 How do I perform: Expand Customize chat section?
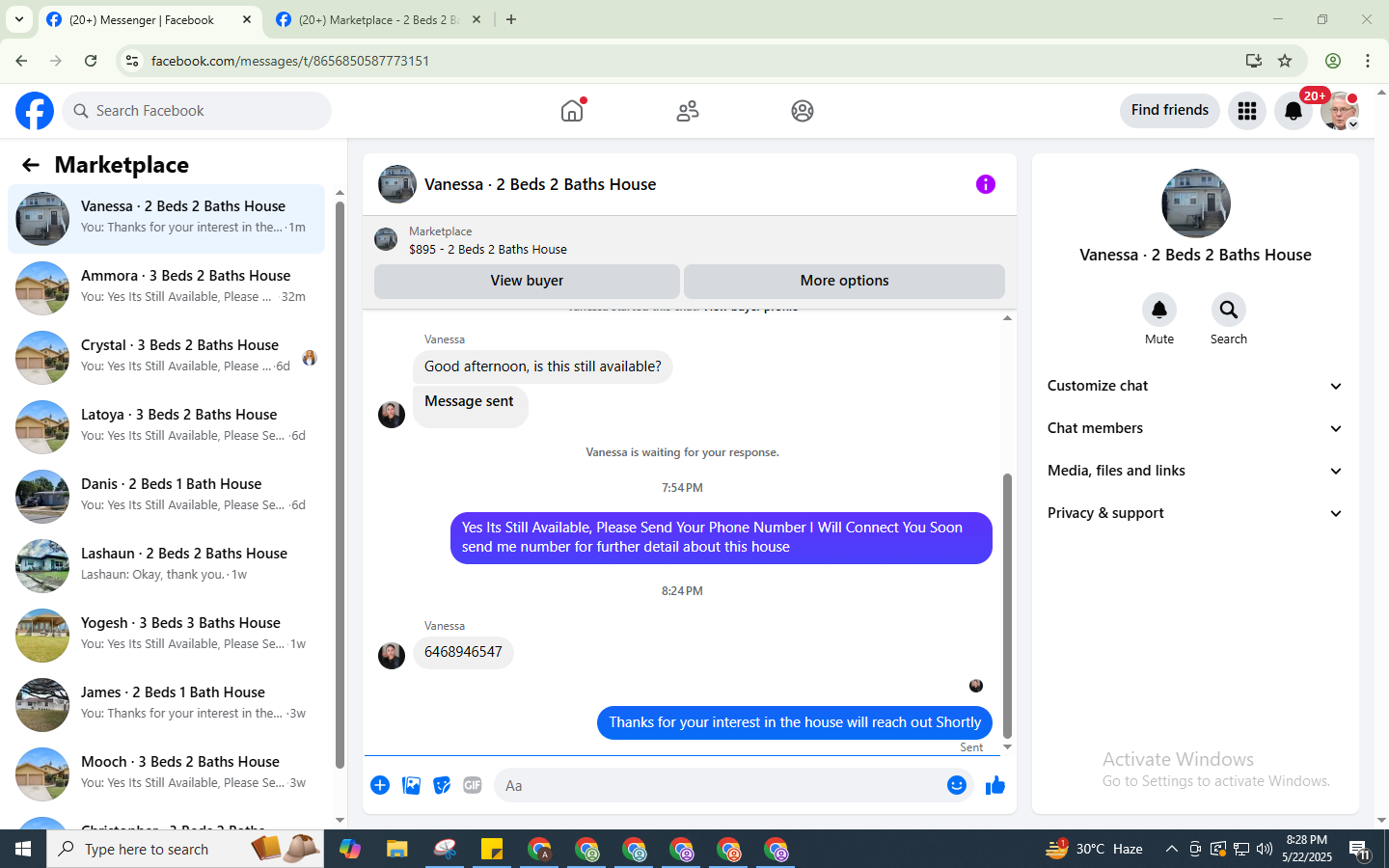pos(1195,386)
